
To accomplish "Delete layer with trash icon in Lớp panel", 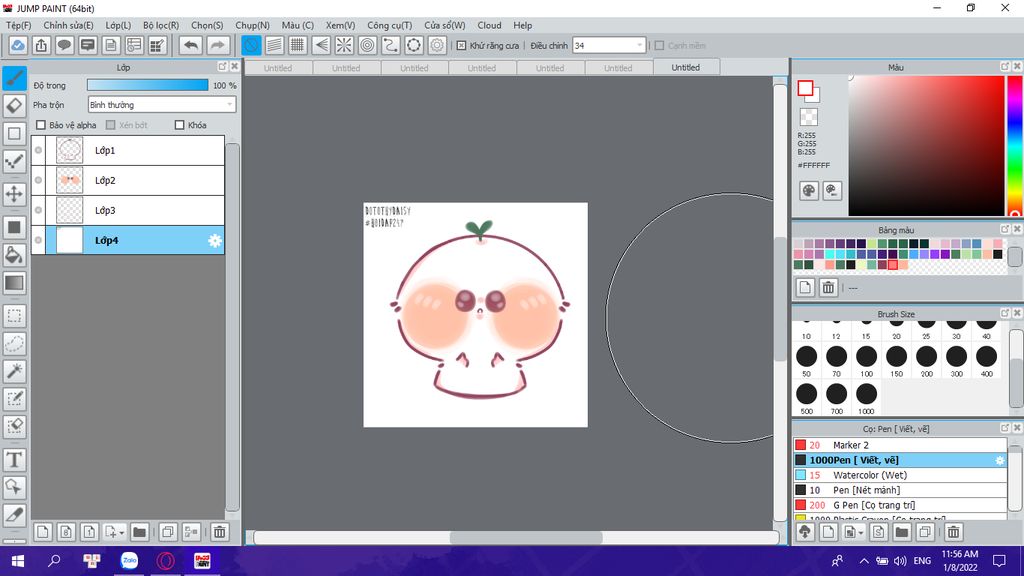I will click(219, 532).
